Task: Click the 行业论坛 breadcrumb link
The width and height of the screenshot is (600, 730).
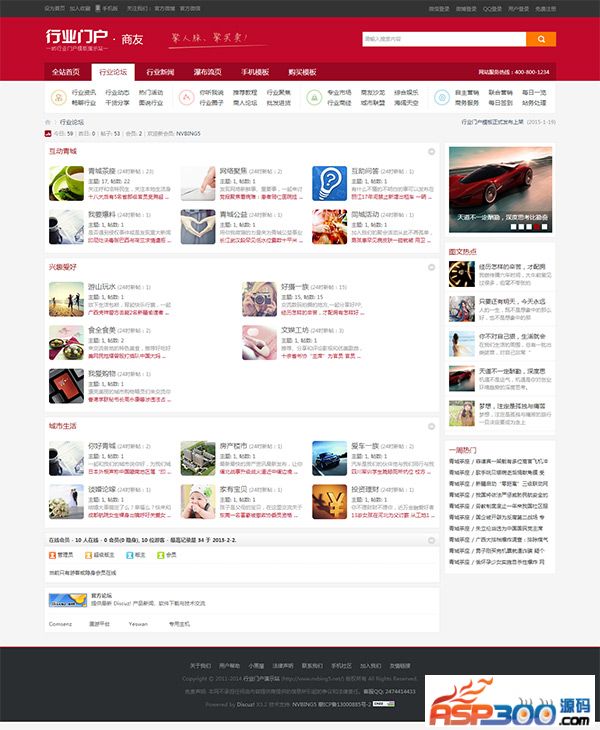Action: point(72,122)
